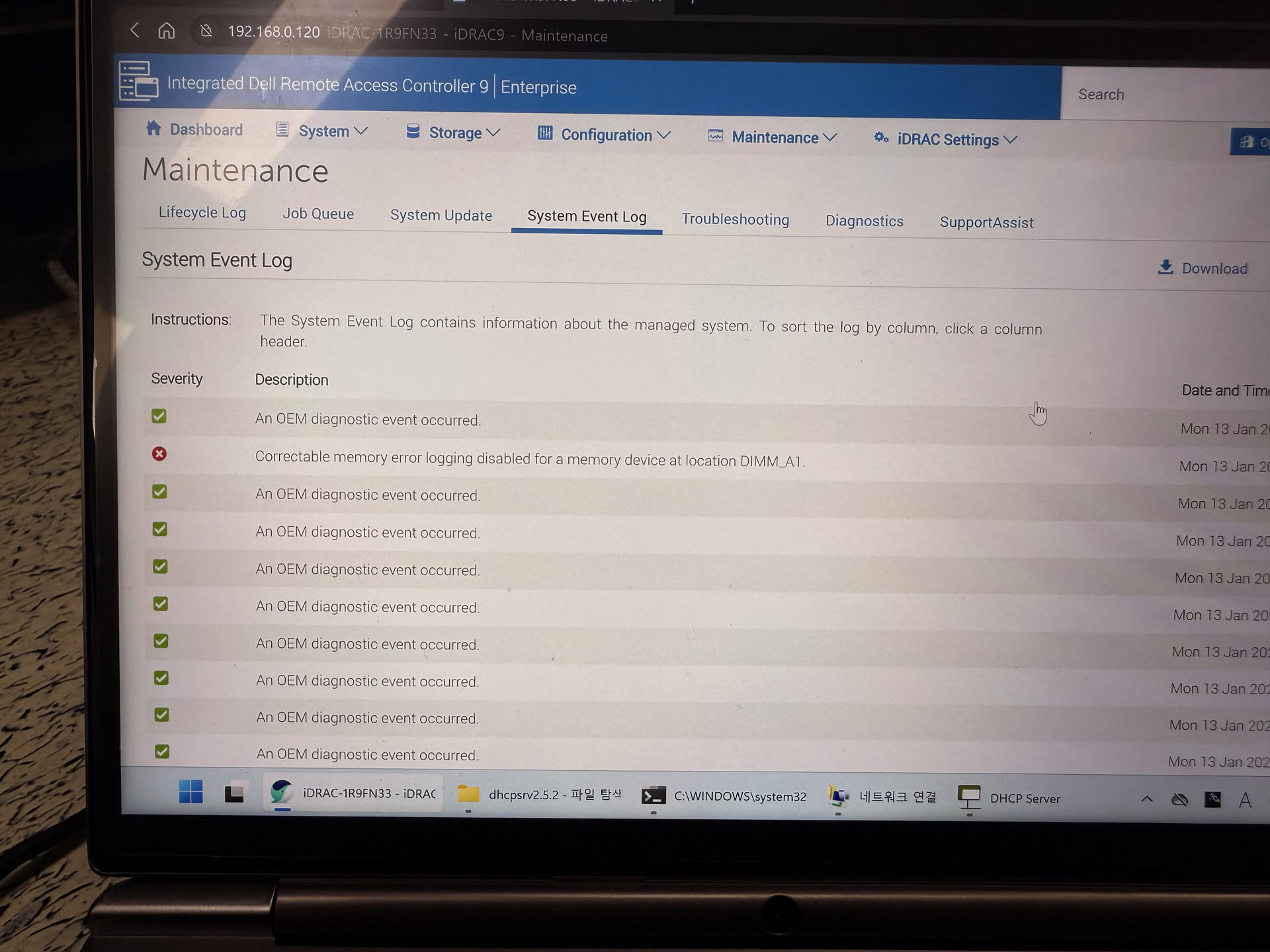This screenshot has width=1270, height=952.
Task: Click the browser back arrow
Action: click(135, 30)
